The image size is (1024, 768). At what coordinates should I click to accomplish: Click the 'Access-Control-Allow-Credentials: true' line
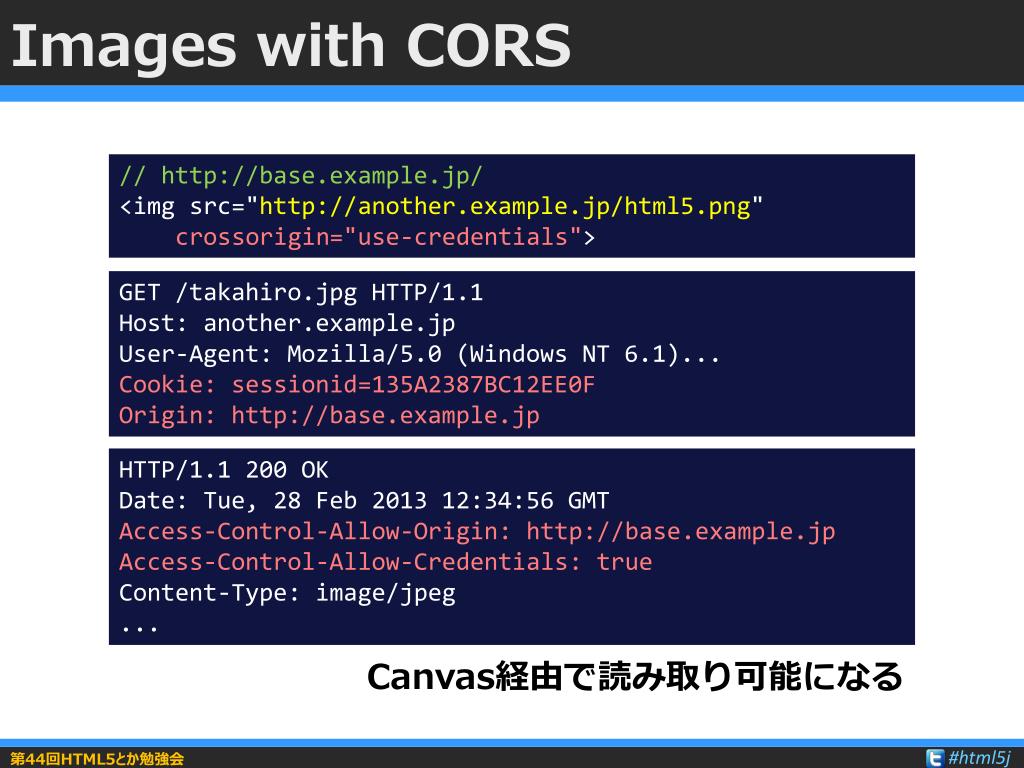(385, 562)
